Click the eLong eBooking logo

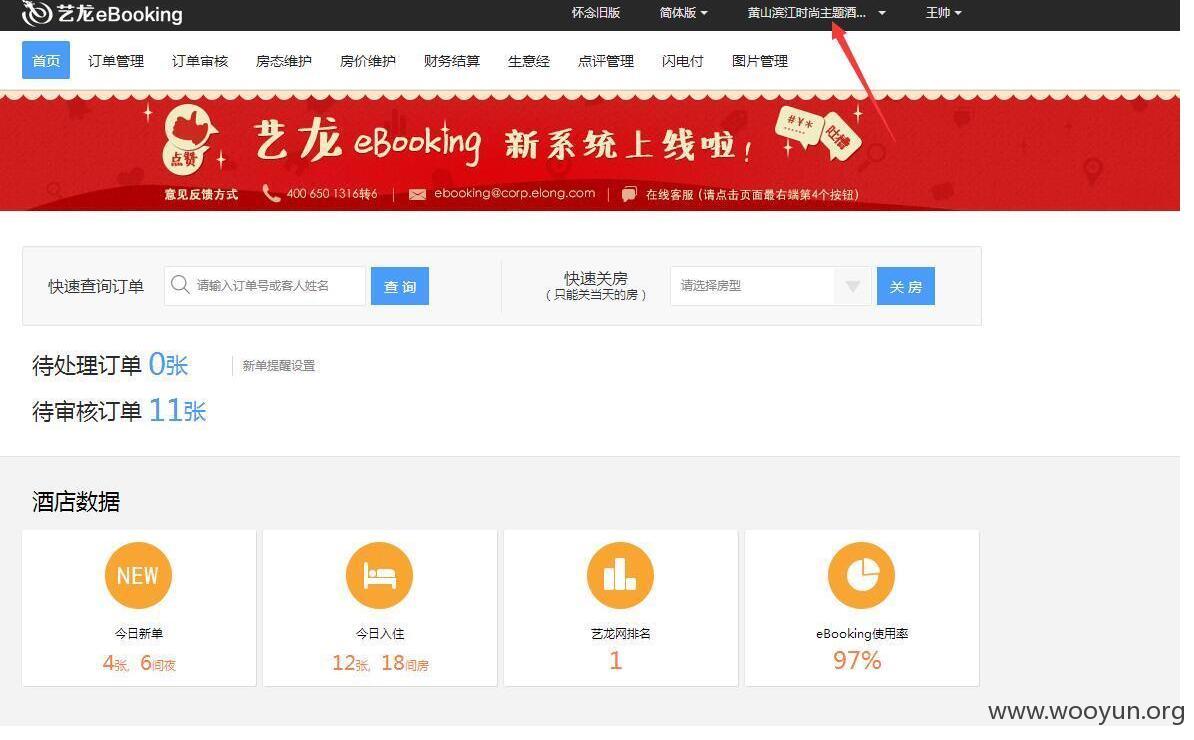coord(102,13)
